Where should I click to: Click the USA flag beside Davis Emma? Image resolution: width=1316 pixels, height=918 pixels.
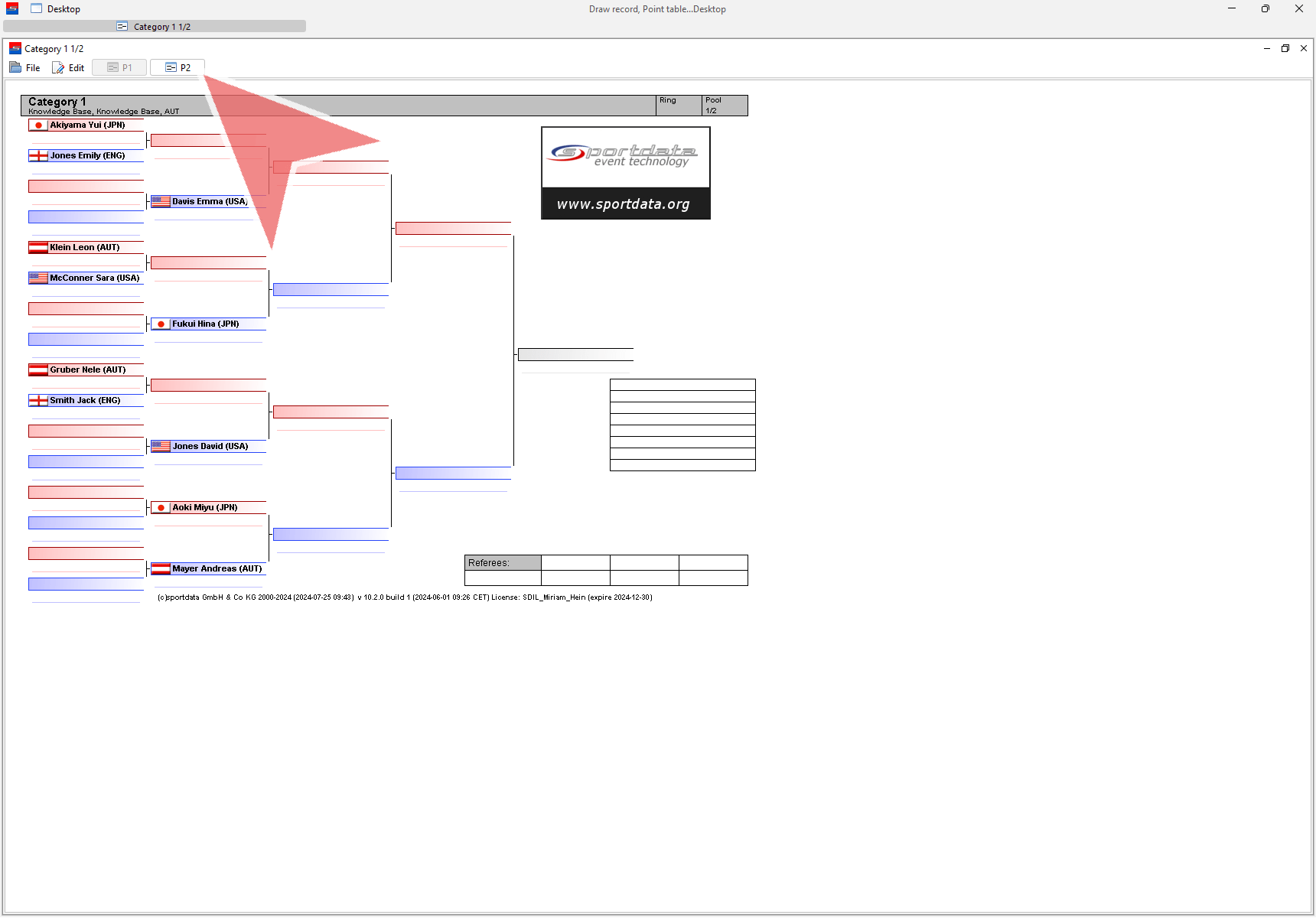[x=161, y=202]
